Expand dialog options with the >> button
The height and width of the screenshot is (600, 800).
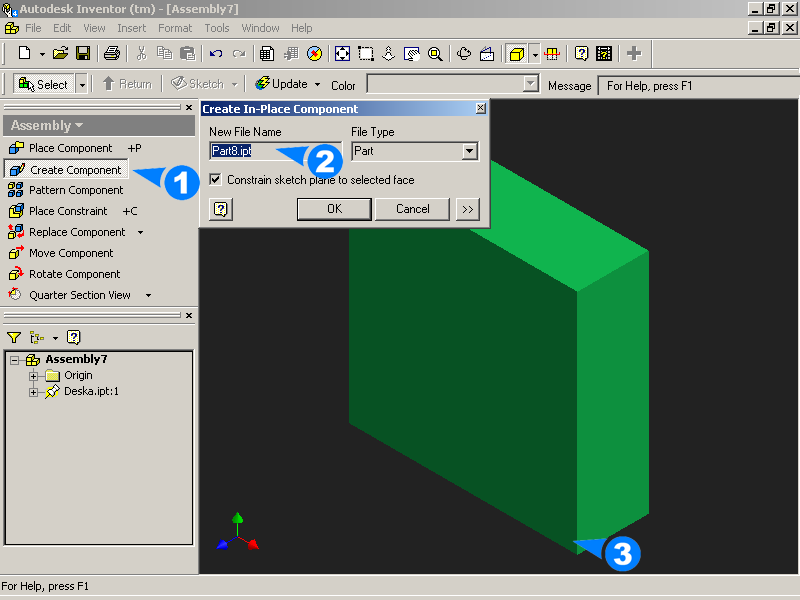click(x=467, y=209)
